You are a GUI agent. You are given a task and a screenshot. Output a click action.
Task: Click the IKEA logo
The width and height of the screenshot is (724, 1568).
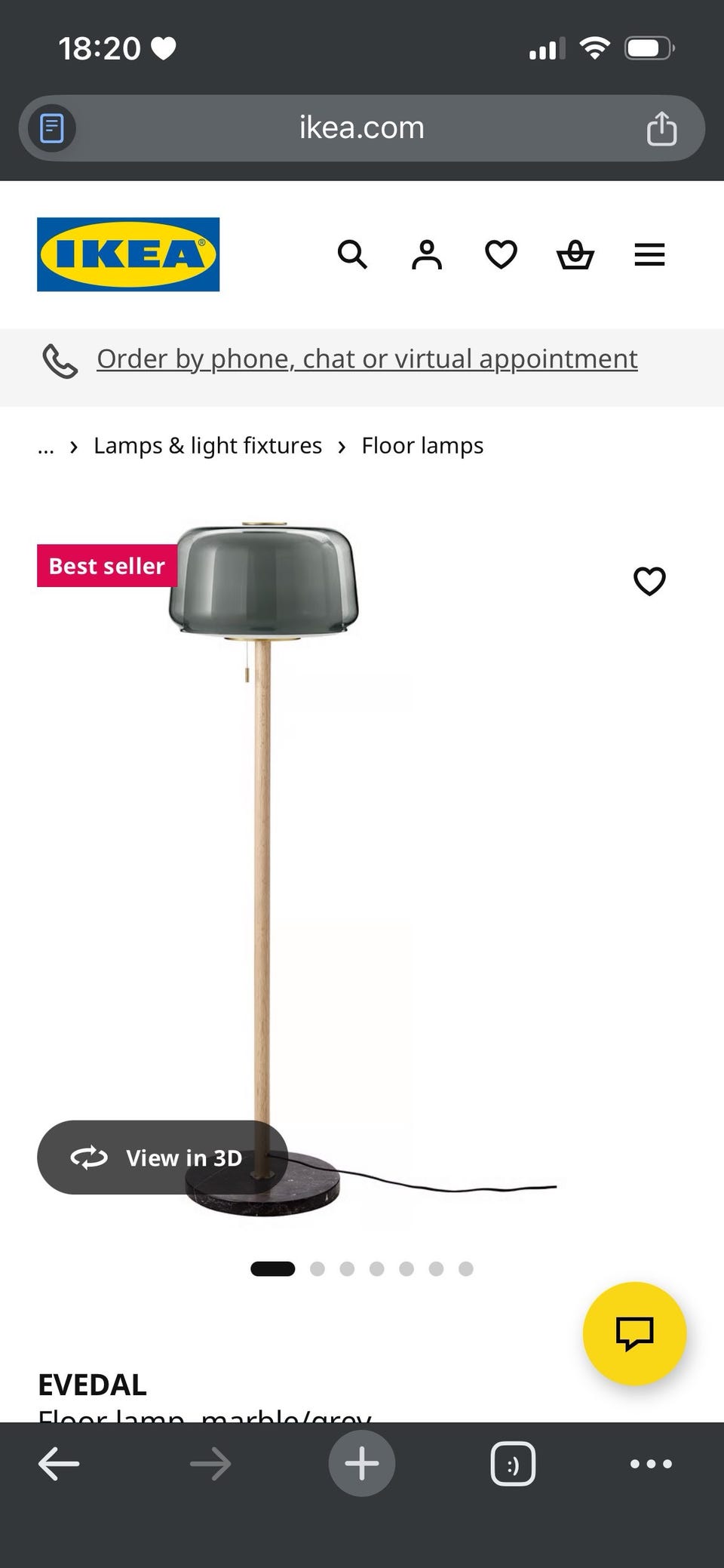128,254
